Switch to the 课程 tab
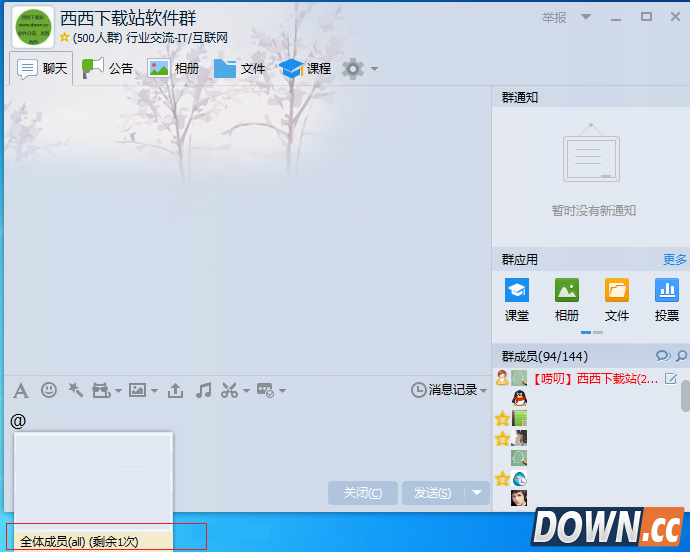The height and width of the screenshot is (552, 690). click(305, 69)
